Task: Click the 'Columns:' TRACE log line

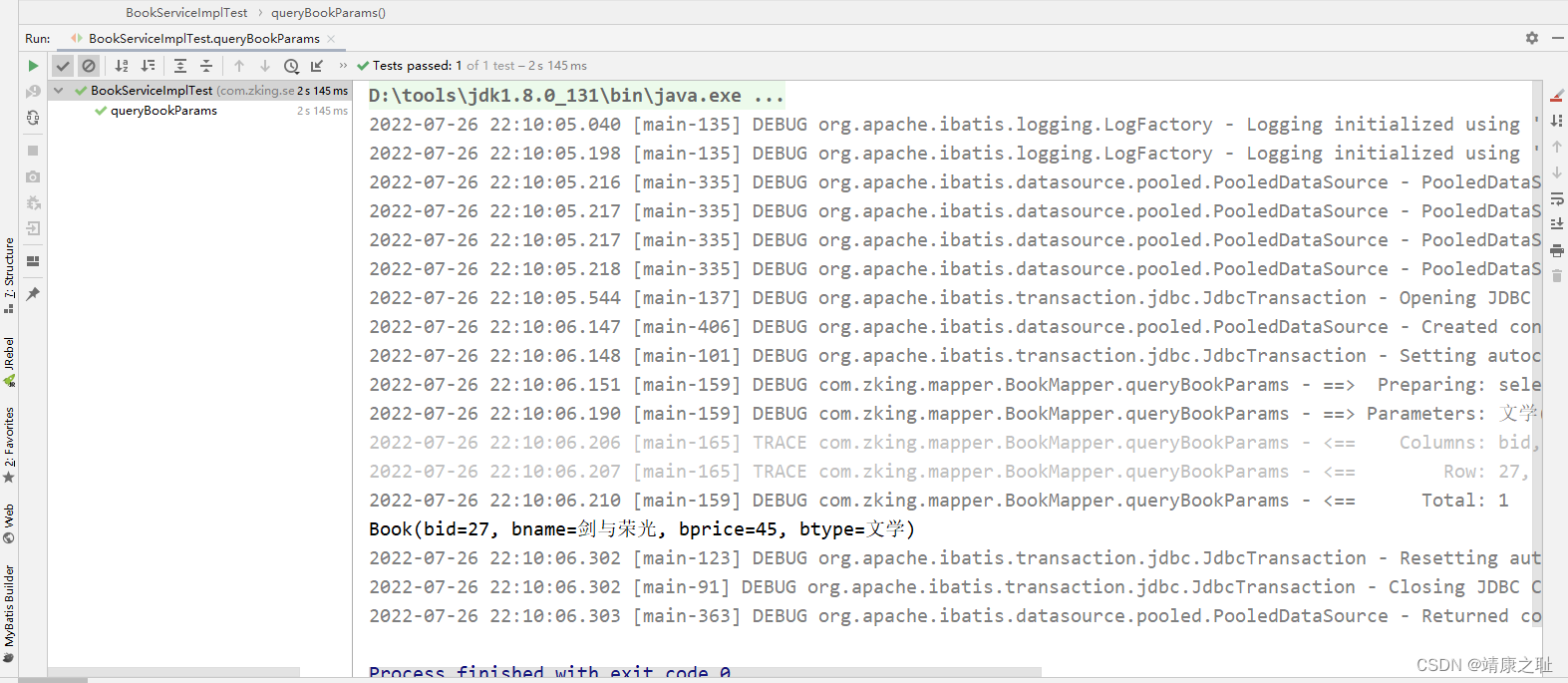Action: (954, 443)
